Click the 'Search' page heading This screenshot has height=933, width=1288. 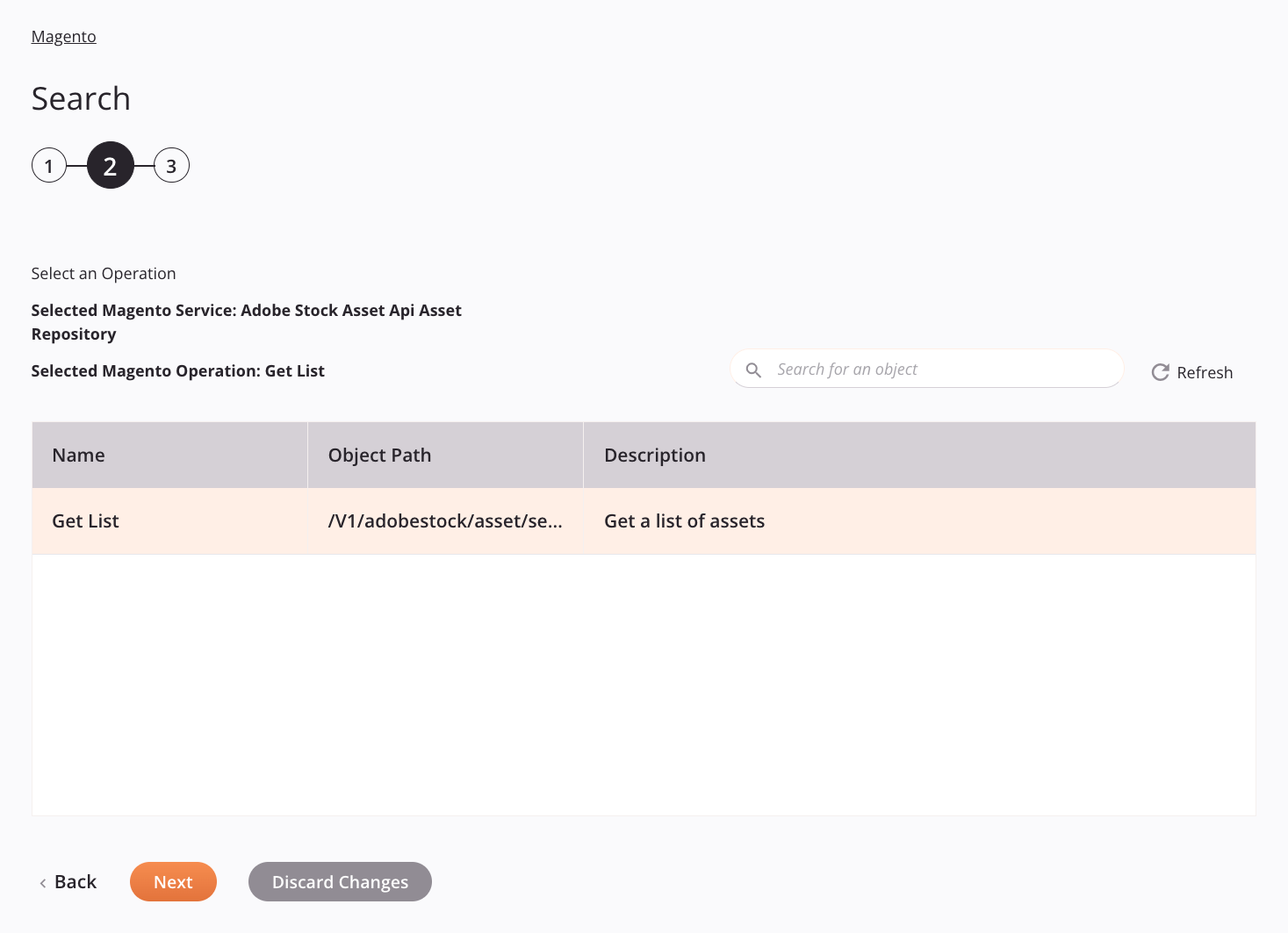81,98
